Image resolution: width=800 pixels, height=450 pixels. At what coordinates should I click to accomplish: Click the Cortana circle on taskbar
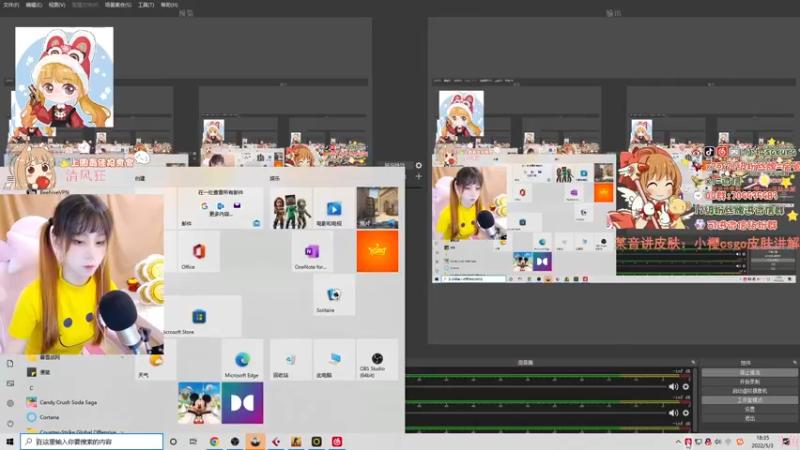click(x=173, y=442)
